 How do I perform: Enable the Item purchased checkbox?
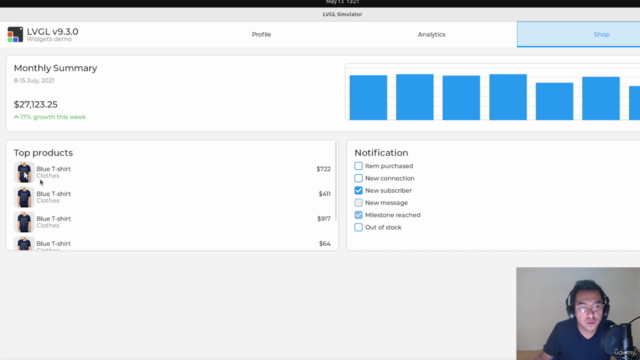[358, 166]
